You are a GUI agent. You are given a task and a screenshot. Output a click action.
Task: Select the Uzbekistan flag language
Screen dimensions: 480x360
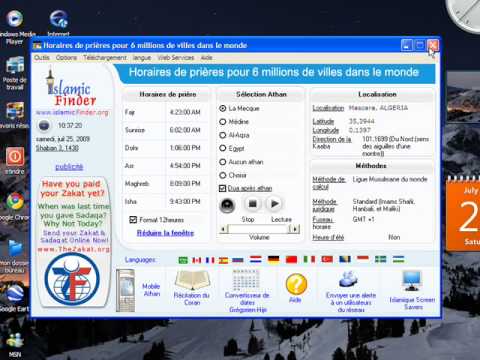click(398, 259)
